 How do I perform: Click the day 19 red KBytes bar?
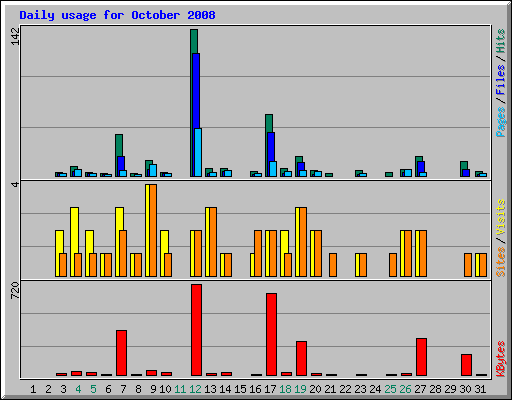pos(301,358)
